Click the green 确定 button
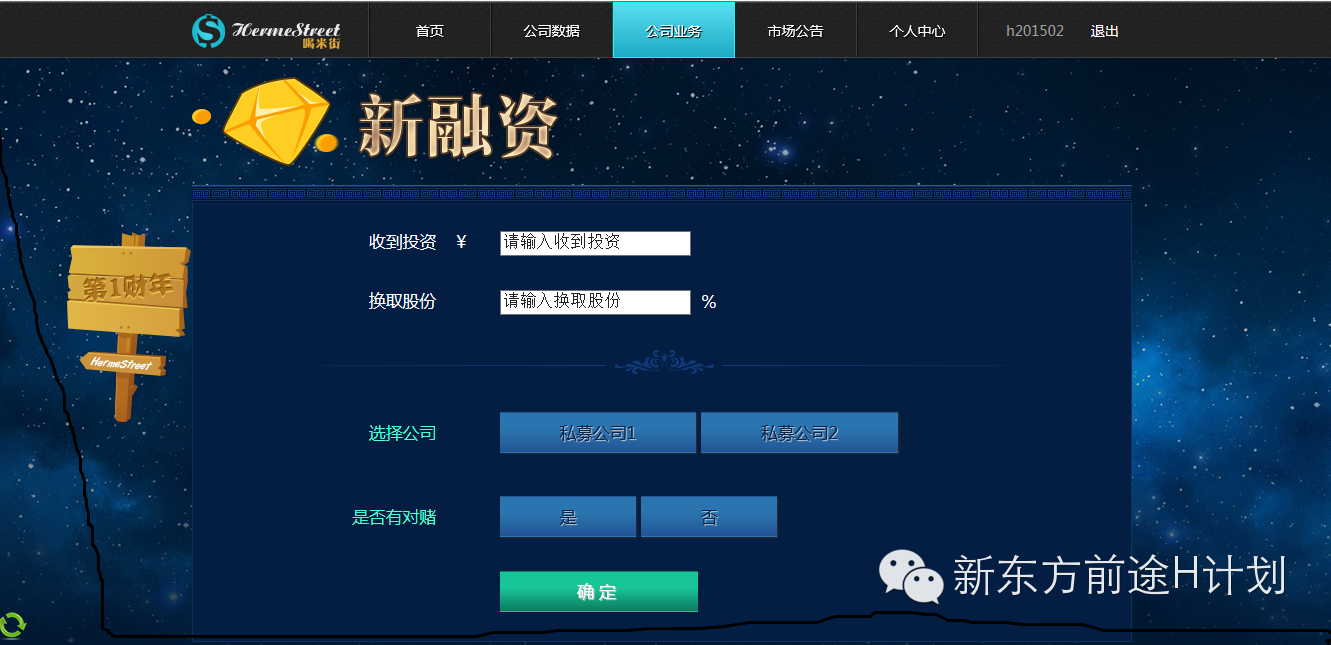 (599, 592)
